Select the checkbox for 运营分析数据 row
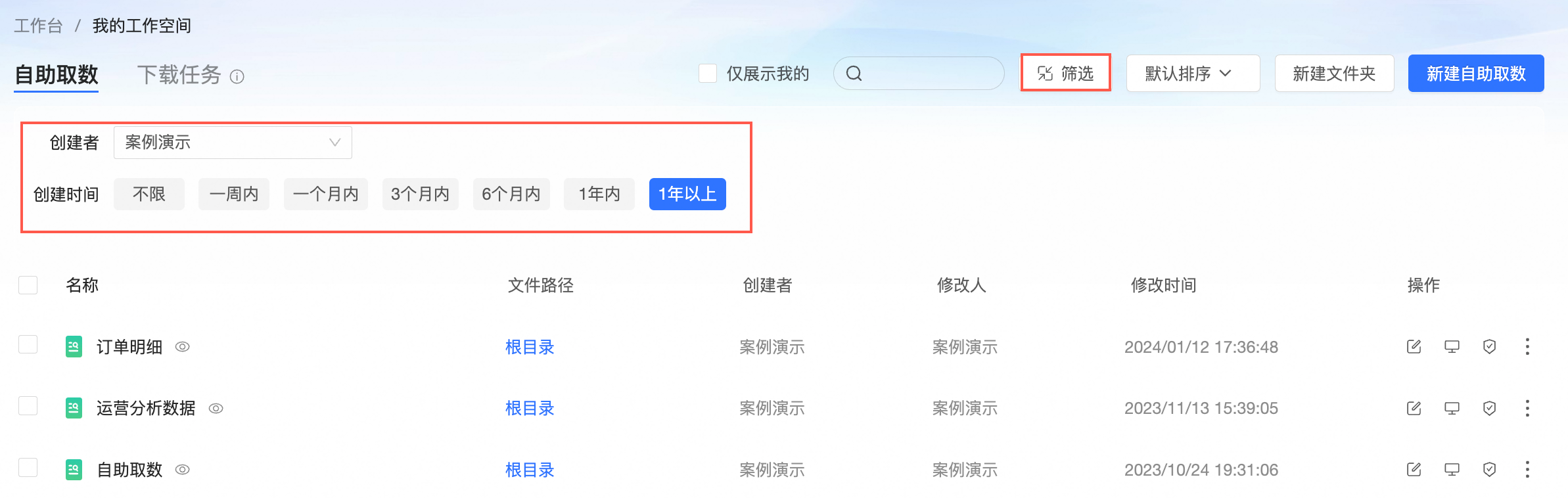Screen dimensions: 1568x498 28,406
